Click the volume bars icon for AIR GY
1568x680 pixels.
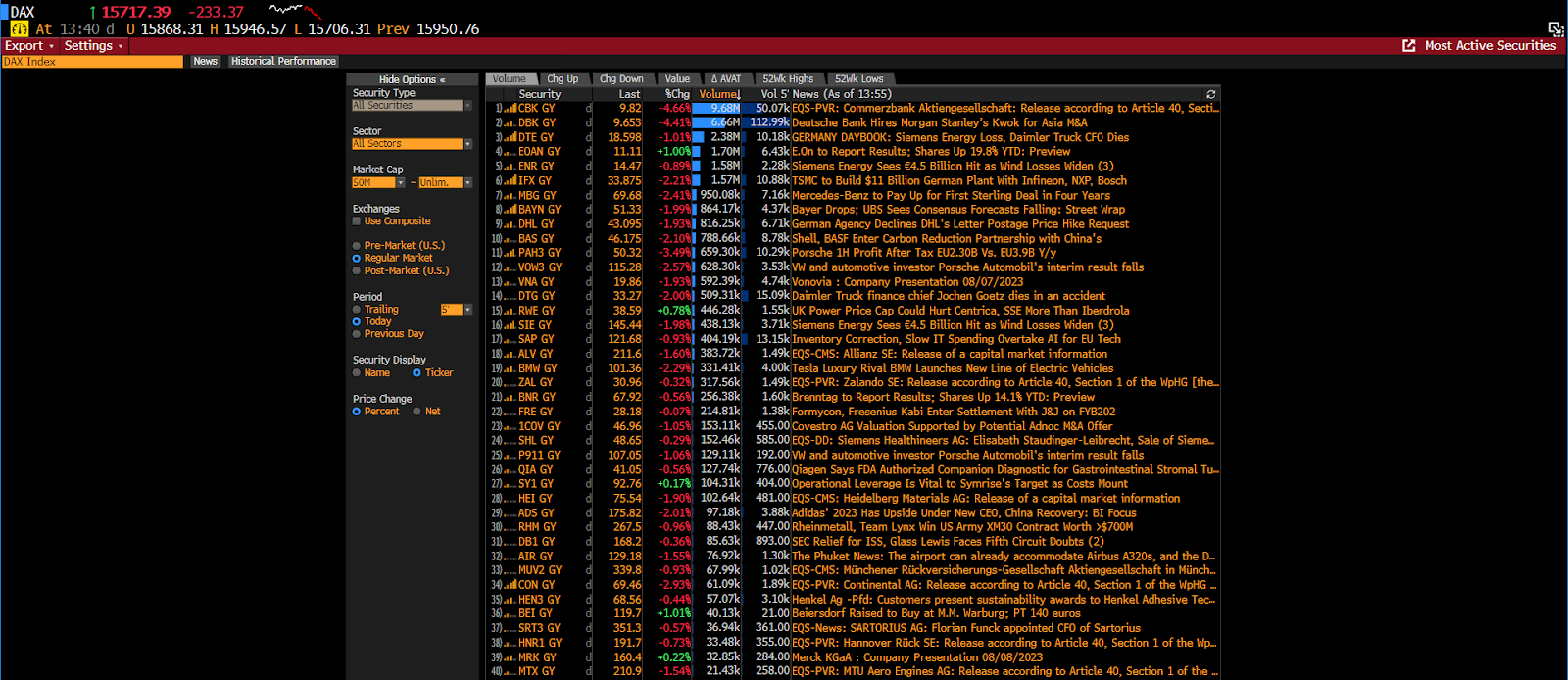click(x=511, y=557)
